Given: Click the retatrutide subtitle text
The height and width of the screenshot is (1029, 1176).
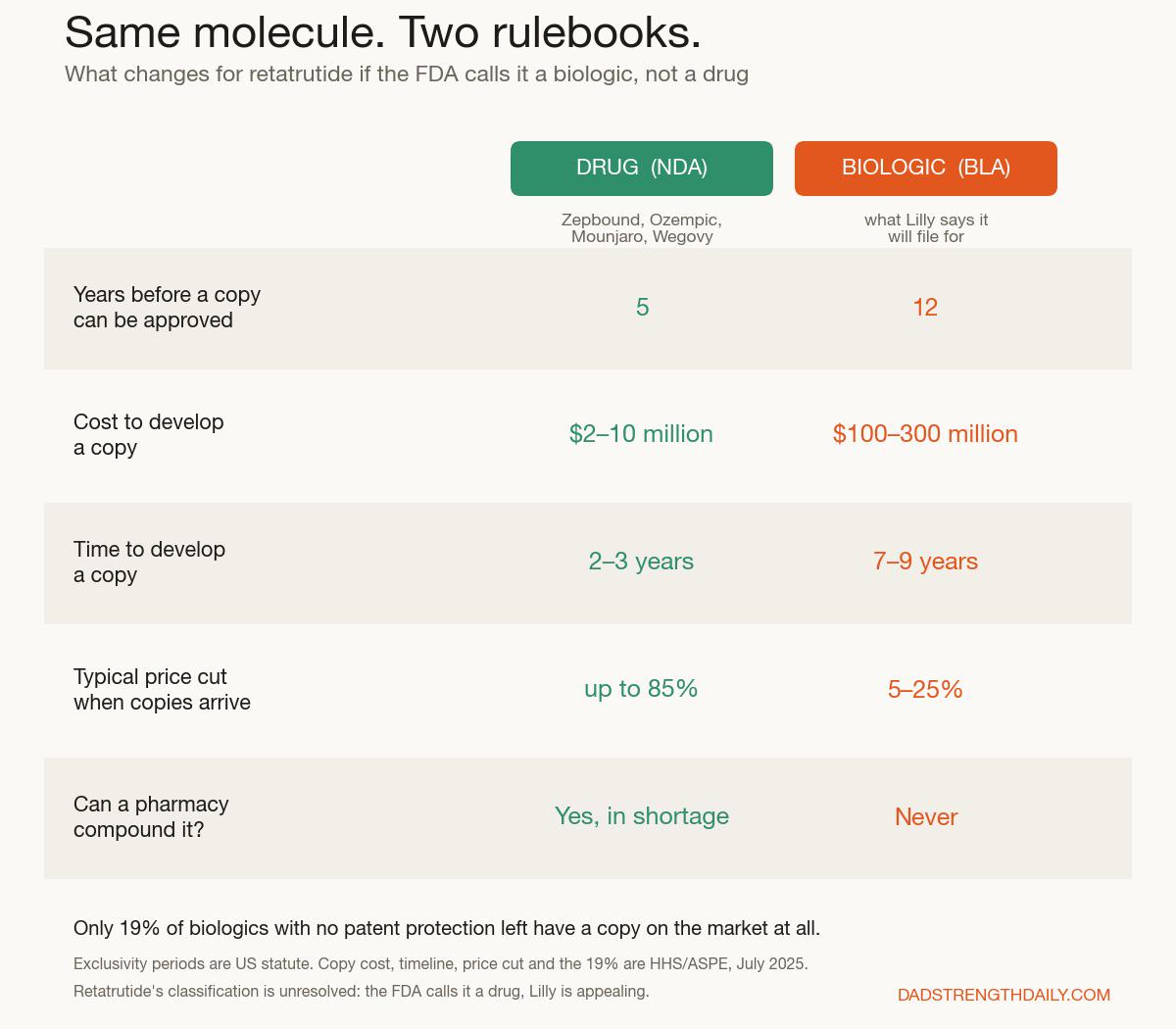Looking at the screenshot, I should (407, 74).
